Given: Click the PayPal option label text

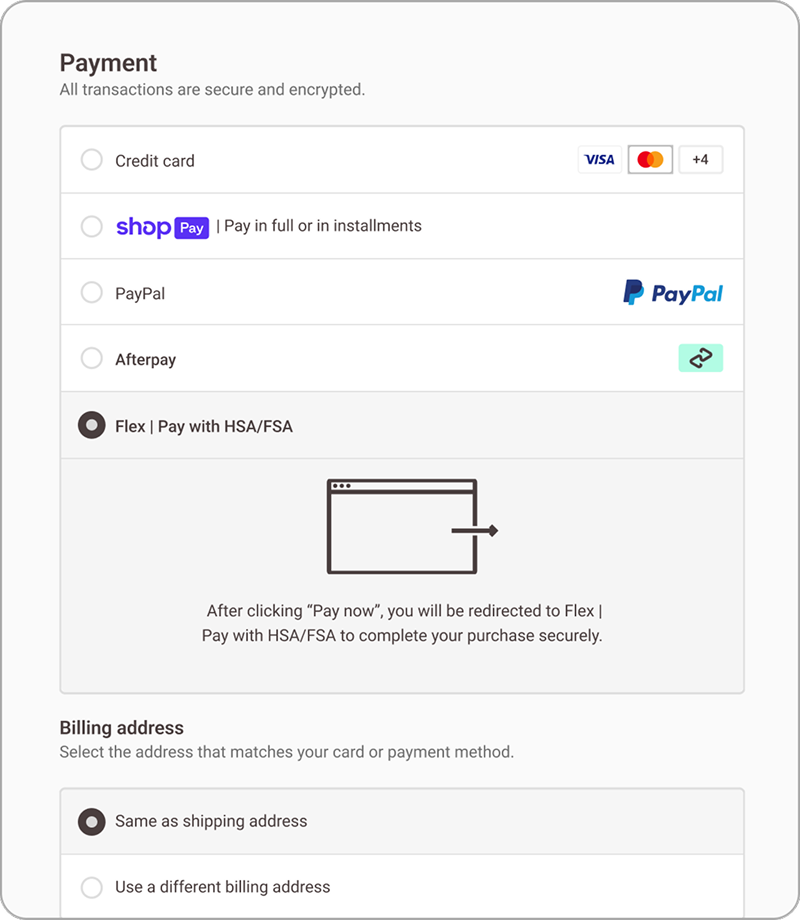Looking at the screenshot, I should point(140,294).
